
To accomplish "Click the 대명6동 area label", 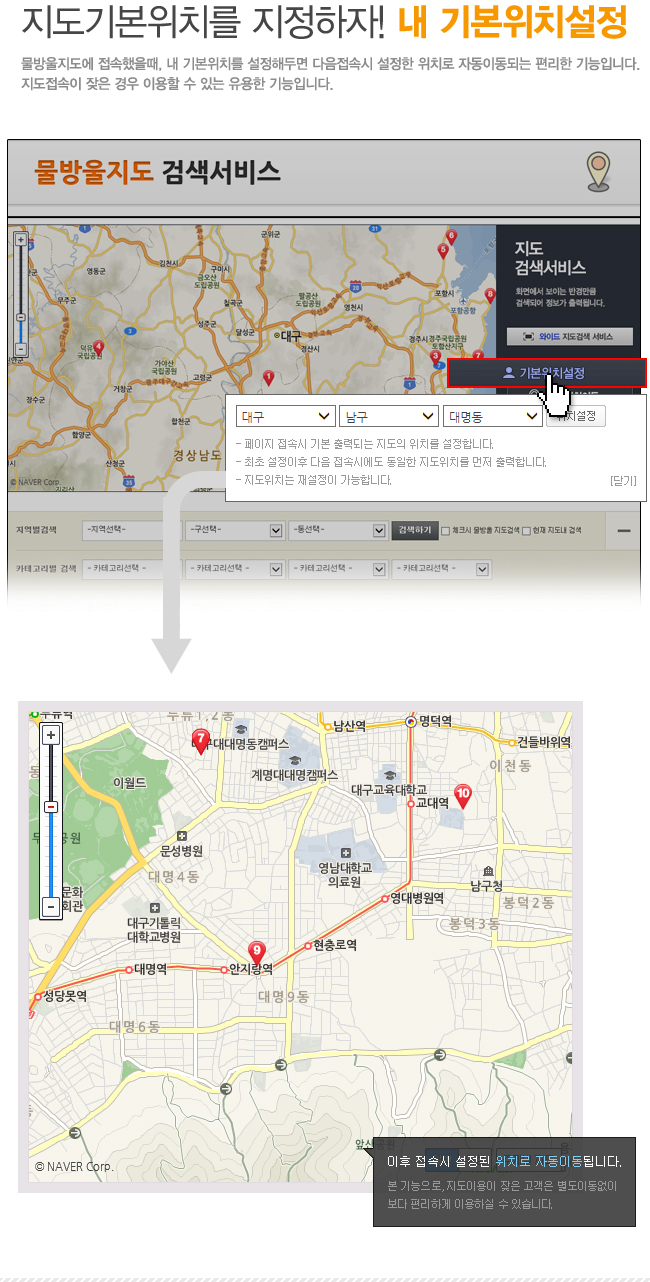I will pyautogui.click(x=135, y=1026).
